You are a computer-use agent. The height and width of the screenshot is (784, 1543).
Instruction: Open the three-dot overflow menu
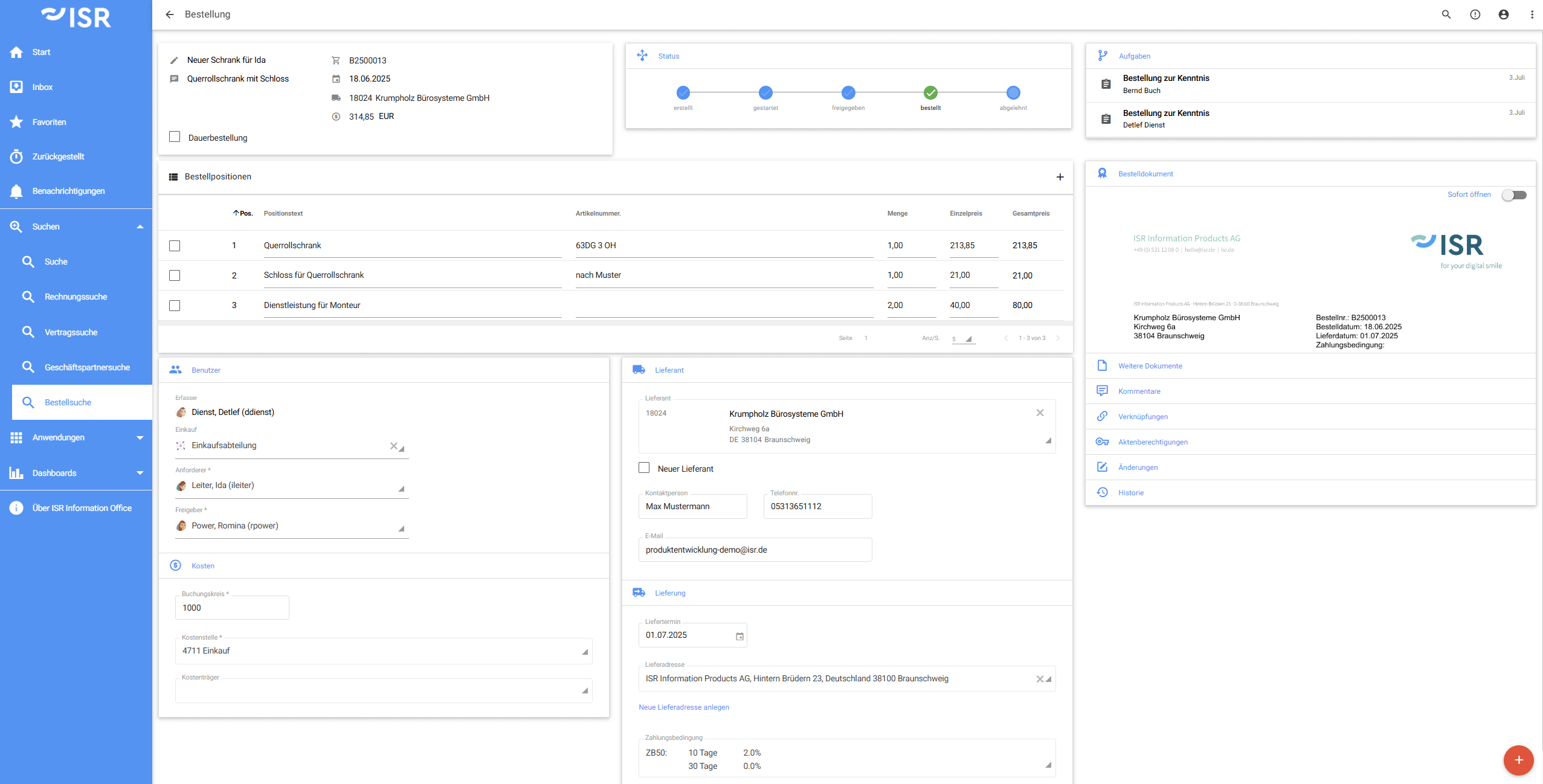tap(1532, 14)
